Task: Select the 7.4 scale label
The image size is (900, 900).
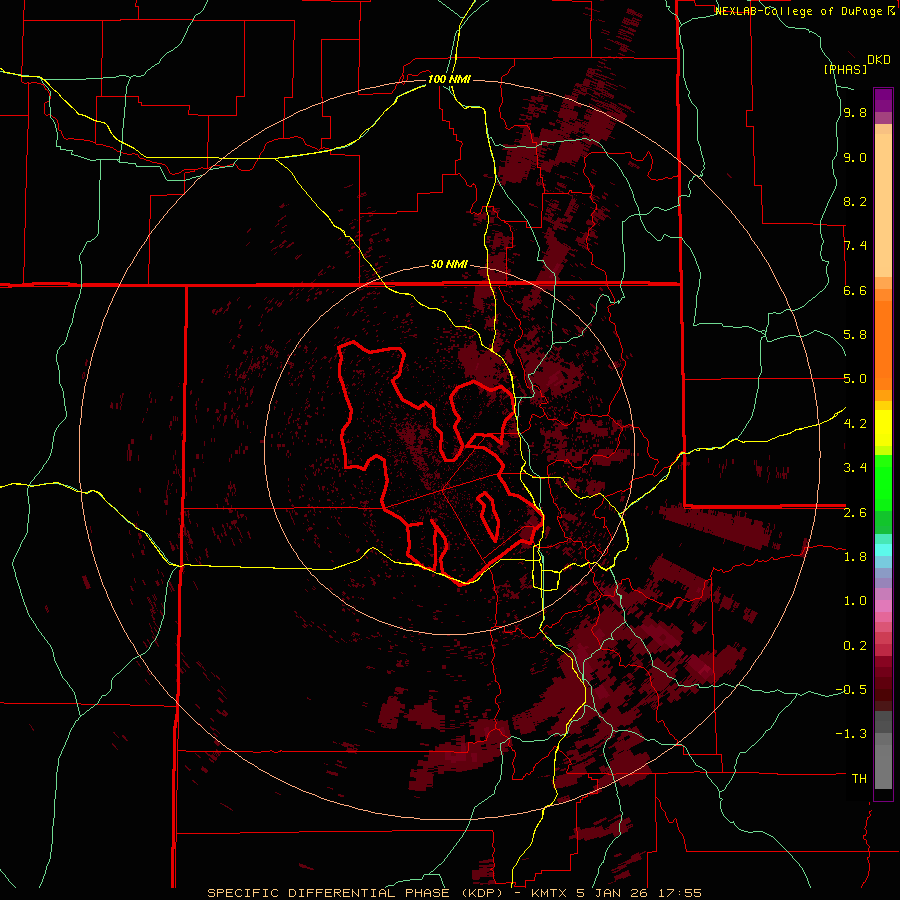Action: pos(855,246)
